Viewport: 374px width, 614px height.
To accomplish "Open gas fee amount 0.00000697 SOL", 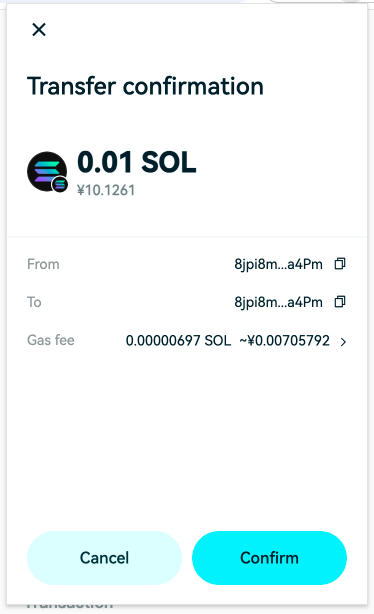I will [x=178, y=341].
